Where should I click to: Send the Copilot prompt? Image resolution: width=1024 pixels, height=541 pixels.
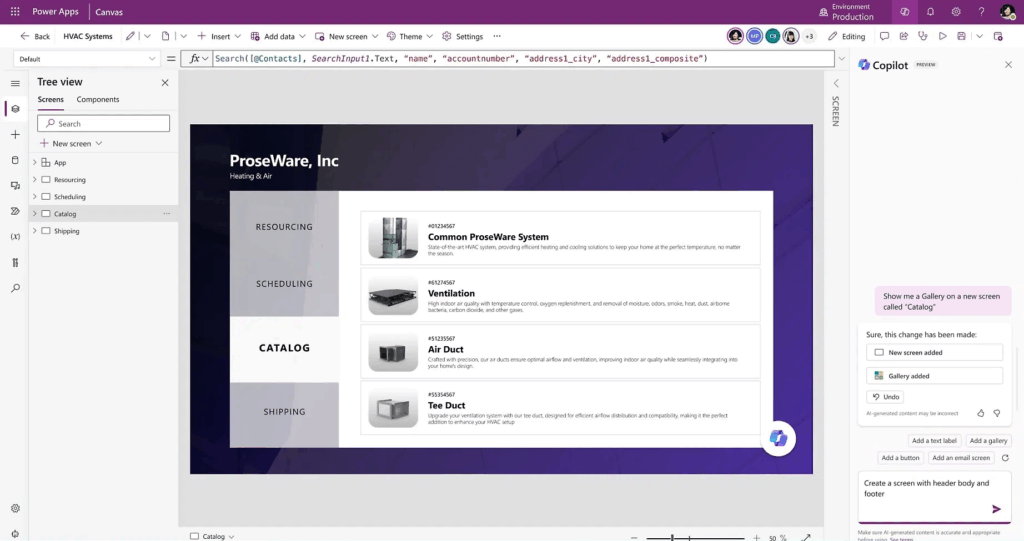pyautogui.click(x=996, y=509)
